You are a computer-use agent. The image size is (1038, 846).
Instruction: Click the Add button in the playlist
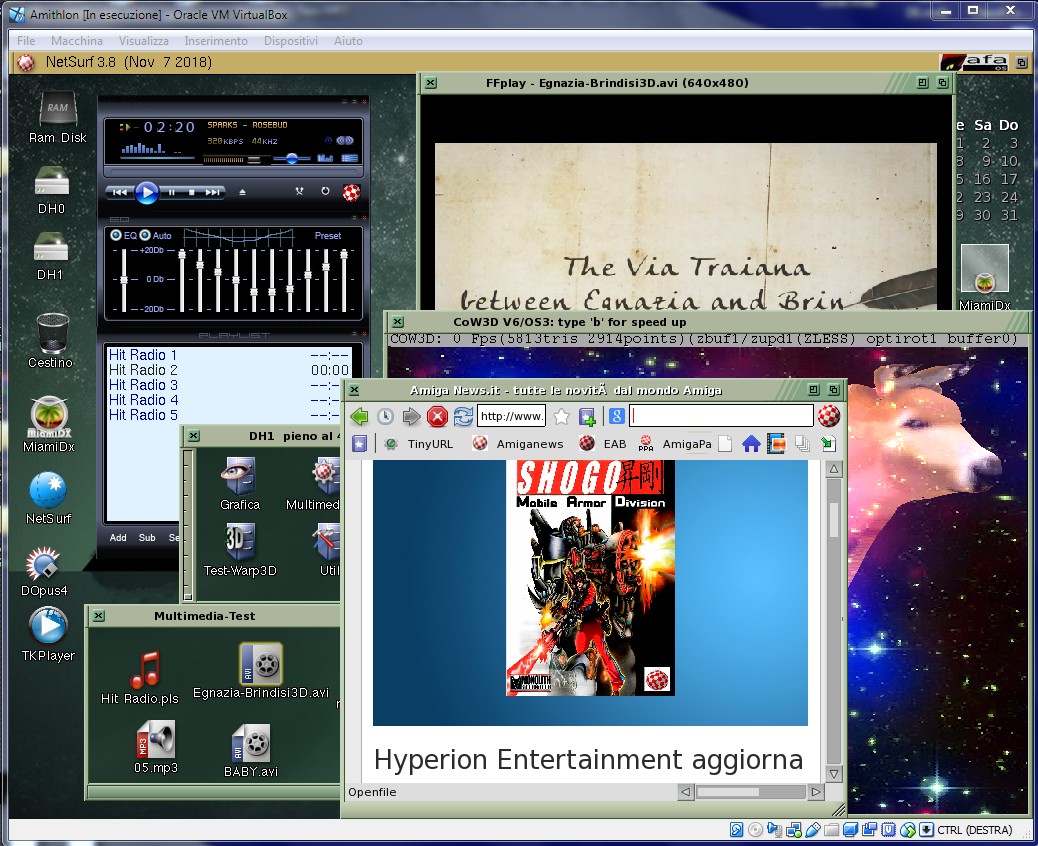(x=118, y=538)
